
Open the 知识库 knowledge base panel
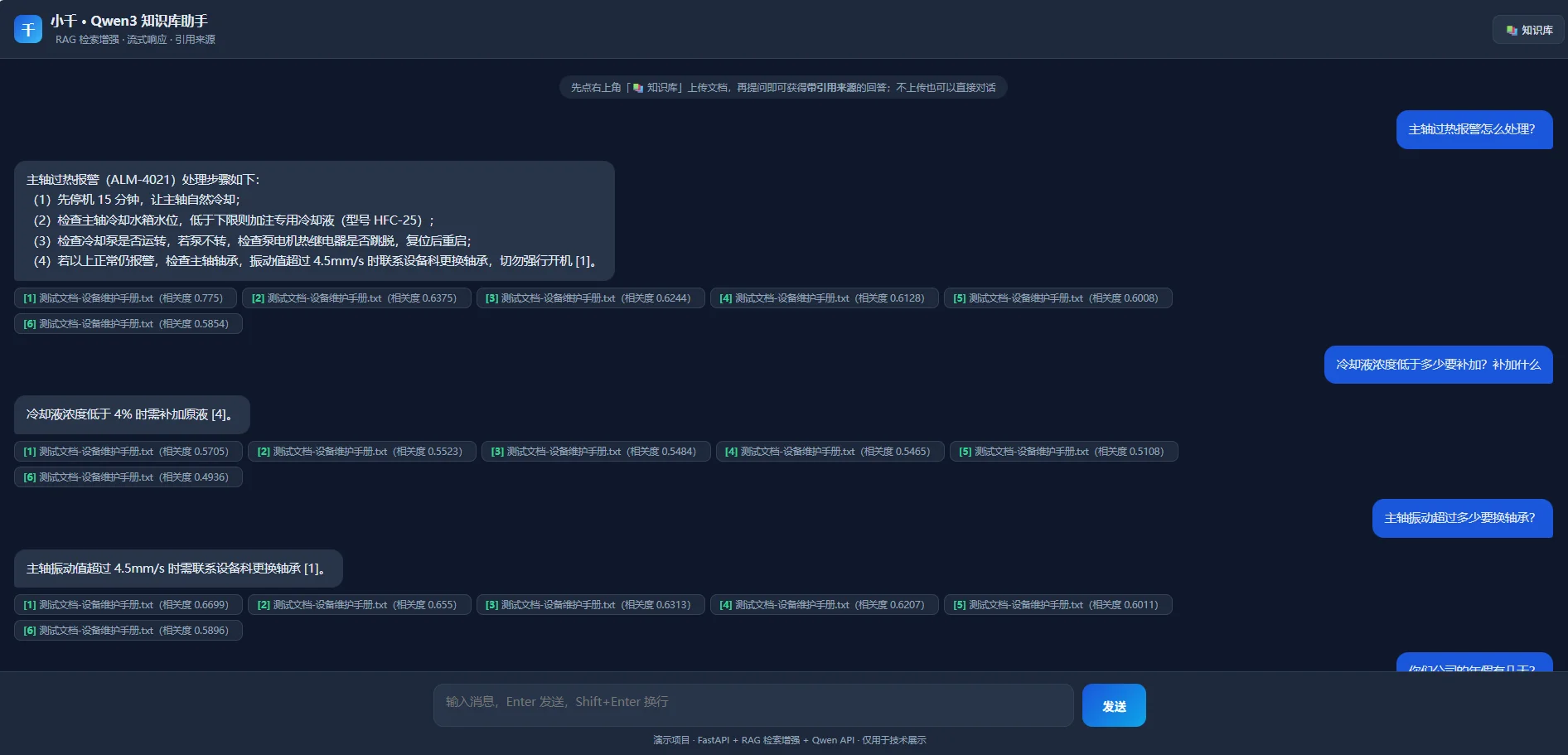tap(1528, 30)
